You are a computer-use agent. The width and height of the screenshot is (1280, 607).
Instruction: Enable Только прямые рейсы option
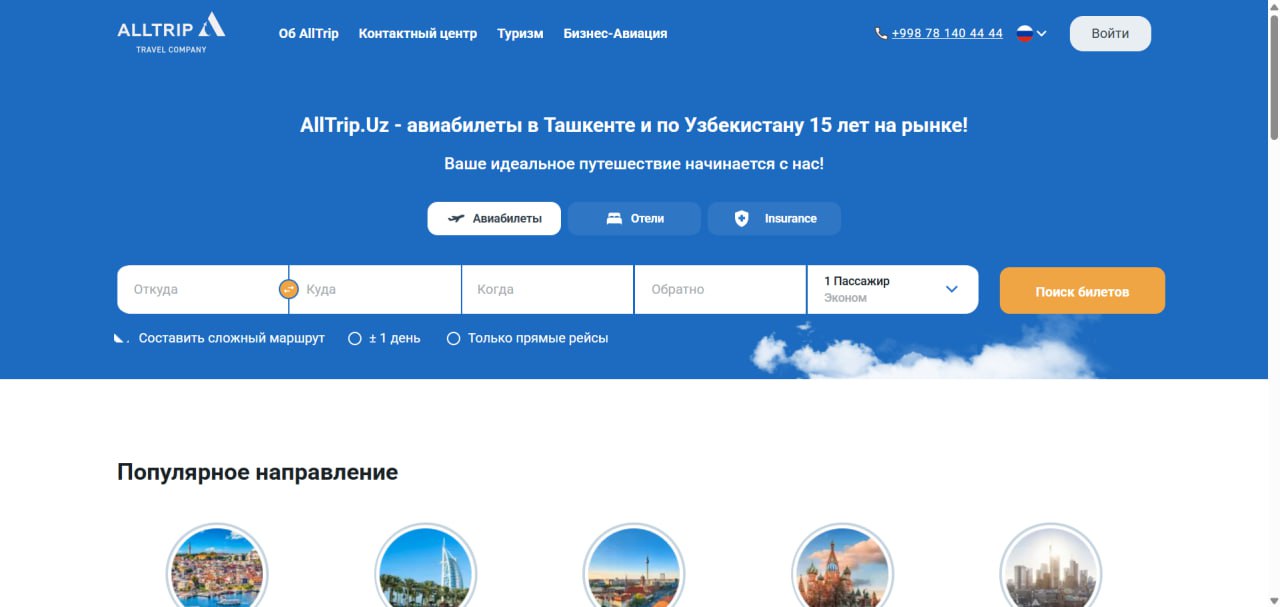pyautogui.click(x=527, y=338)
